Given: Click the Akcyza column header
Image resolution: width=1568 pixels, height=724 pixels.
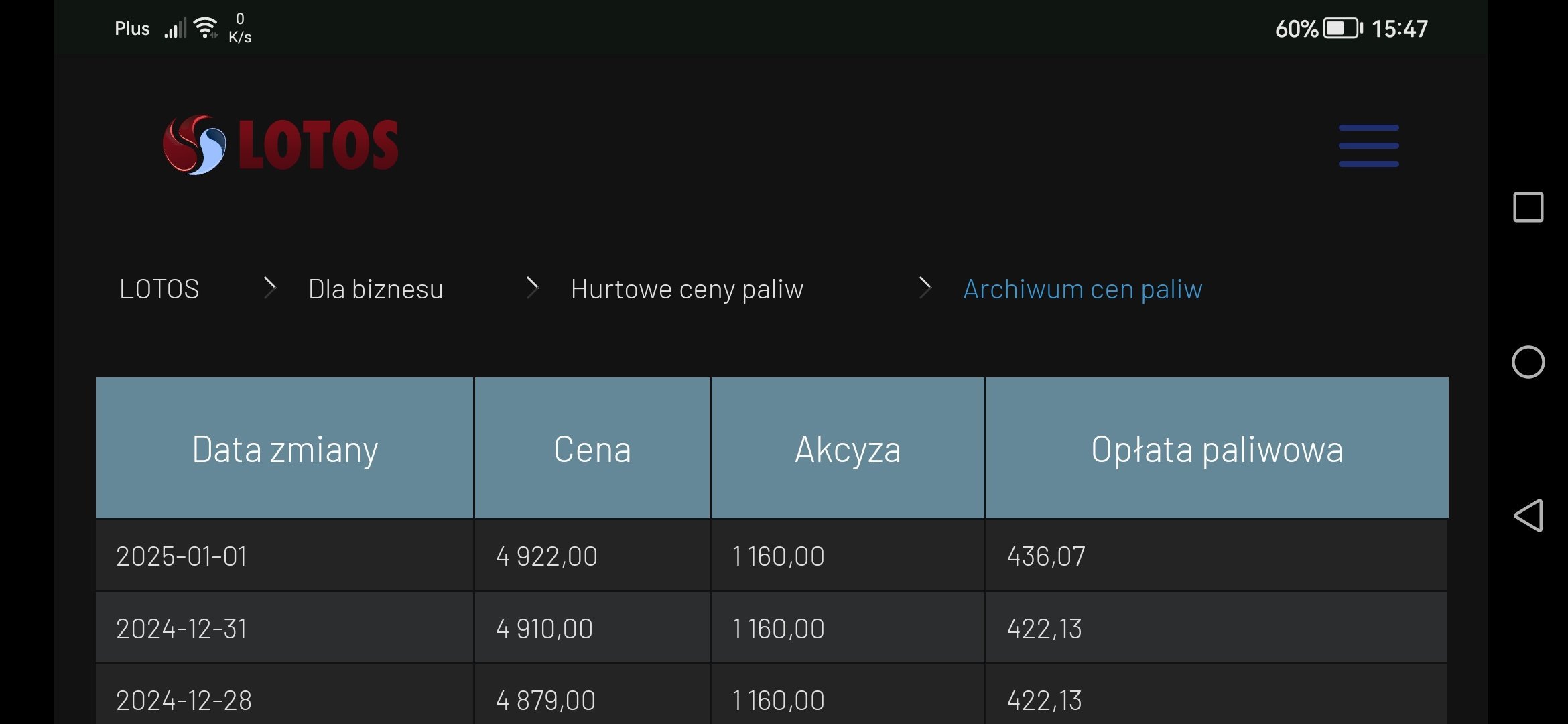Looking at the screenshot, I should click(848, 448).
